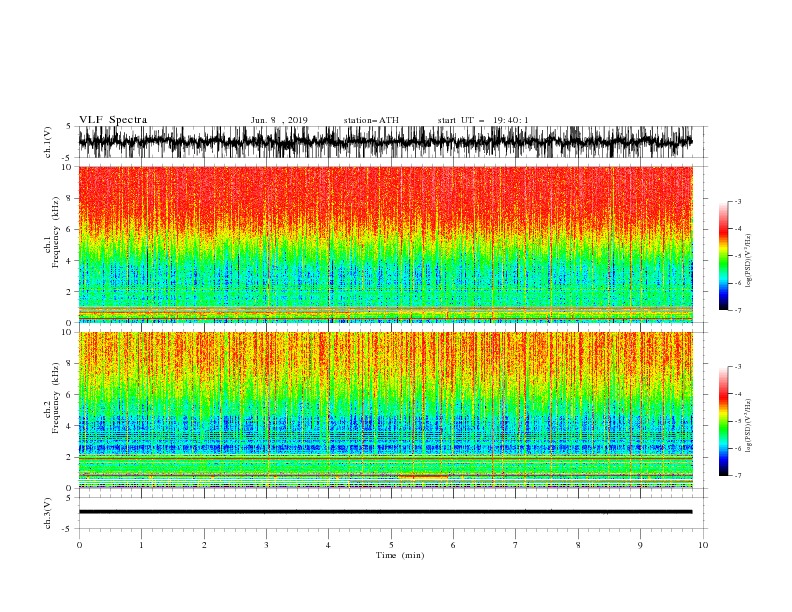
Task: Click inside the ch.2 spectrogram panel
Action: pos(385,410)
